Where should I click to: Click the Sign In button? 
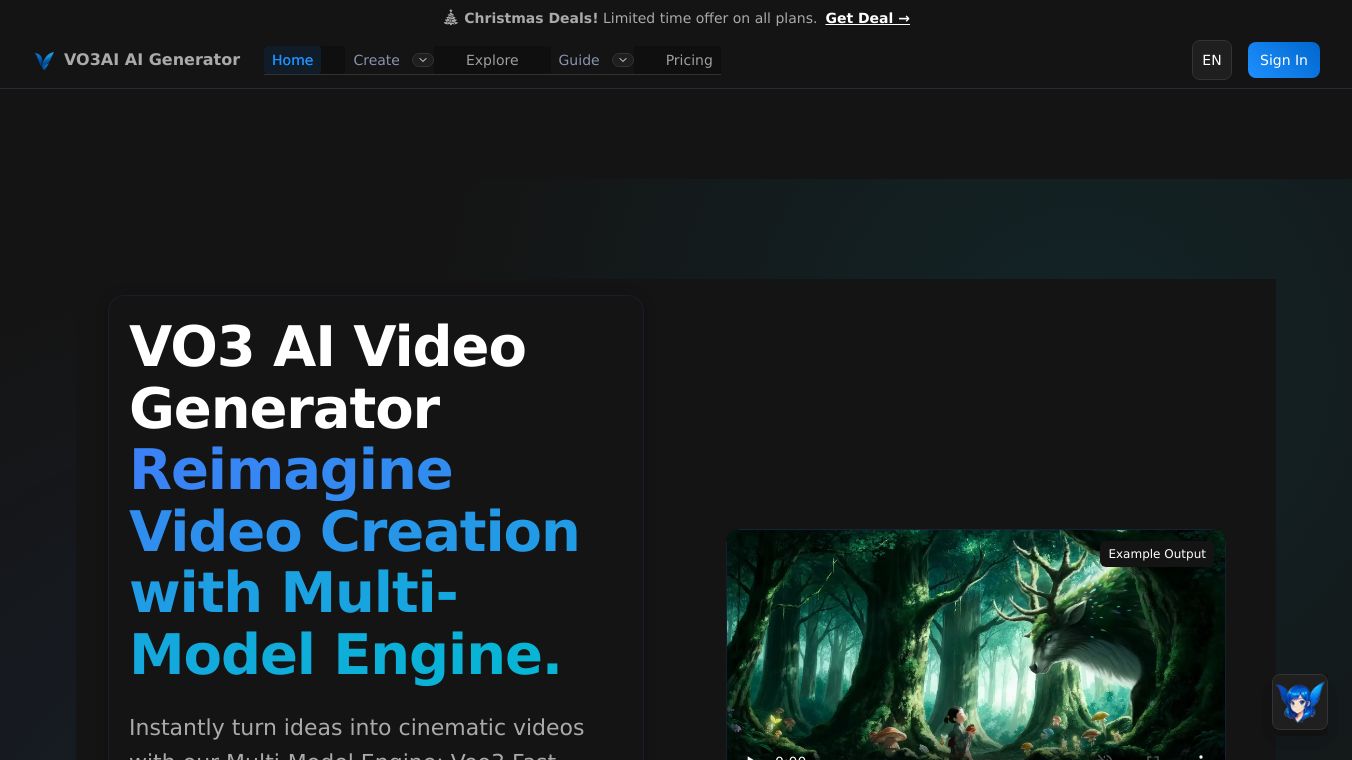point(1284,60)
